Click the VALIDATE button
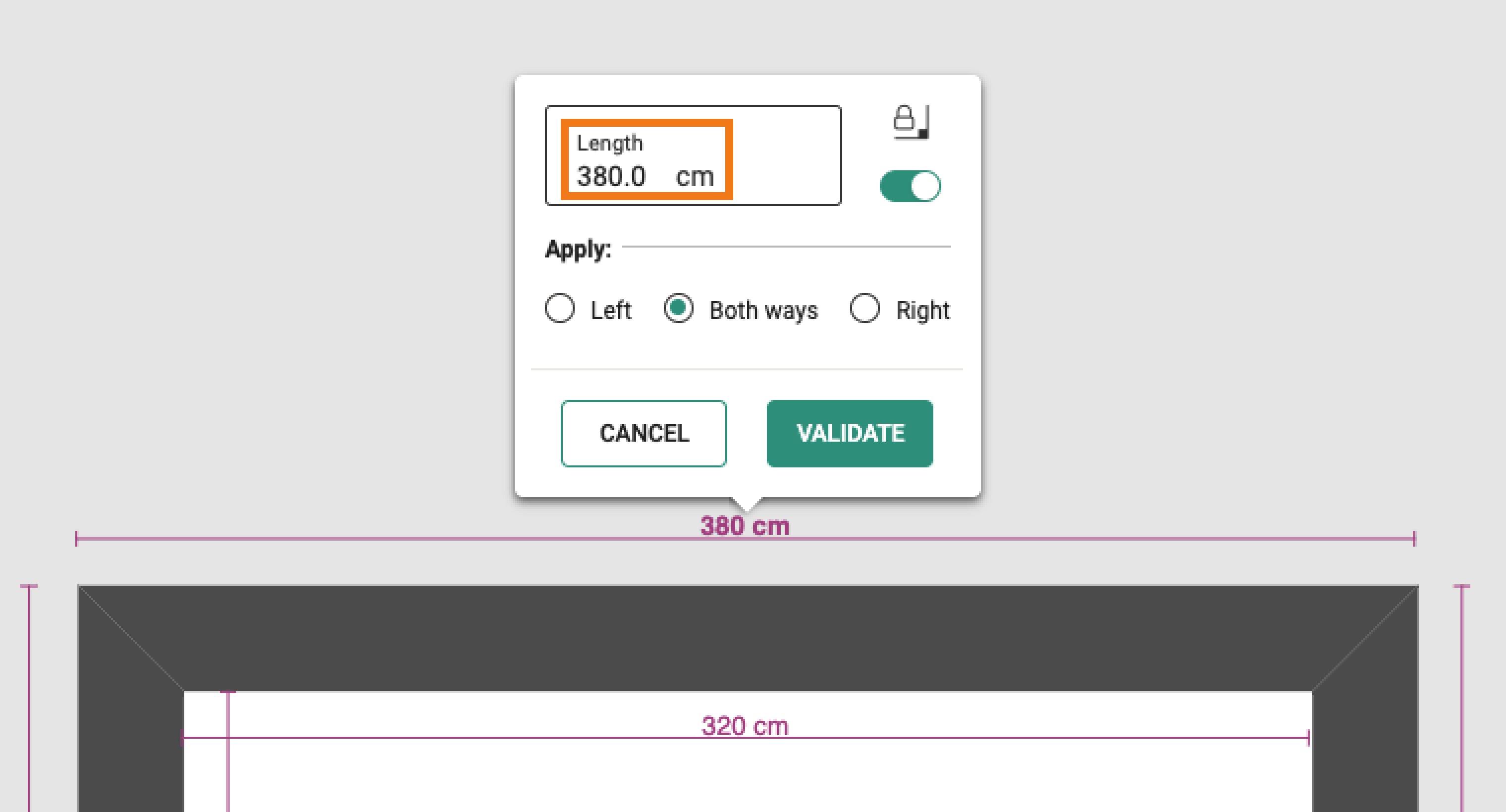This screenshot has height=812, width=1506. (850, 433)
